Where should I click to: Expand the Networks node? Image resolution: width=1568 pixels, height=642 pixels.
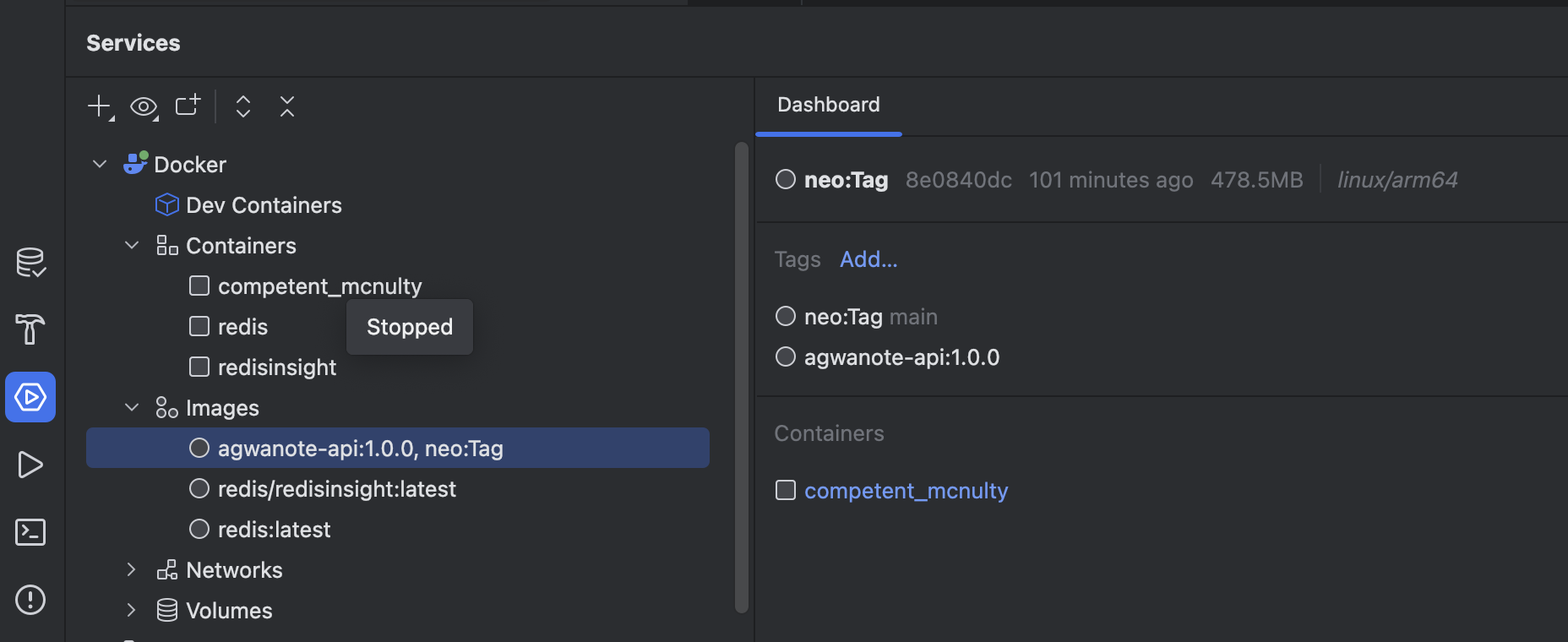click(132, 570)
